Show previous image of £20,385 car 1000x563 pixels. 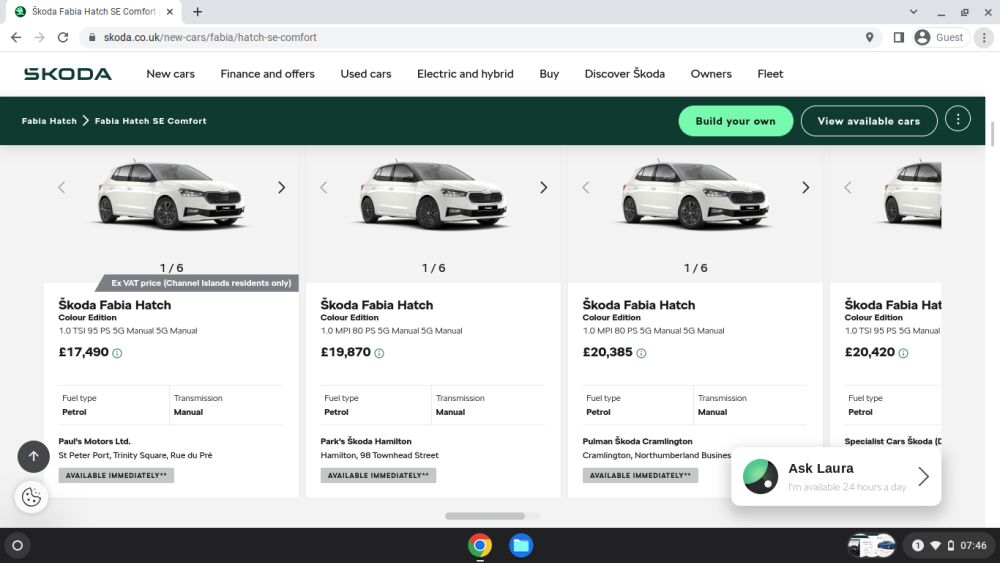point(585,187)
